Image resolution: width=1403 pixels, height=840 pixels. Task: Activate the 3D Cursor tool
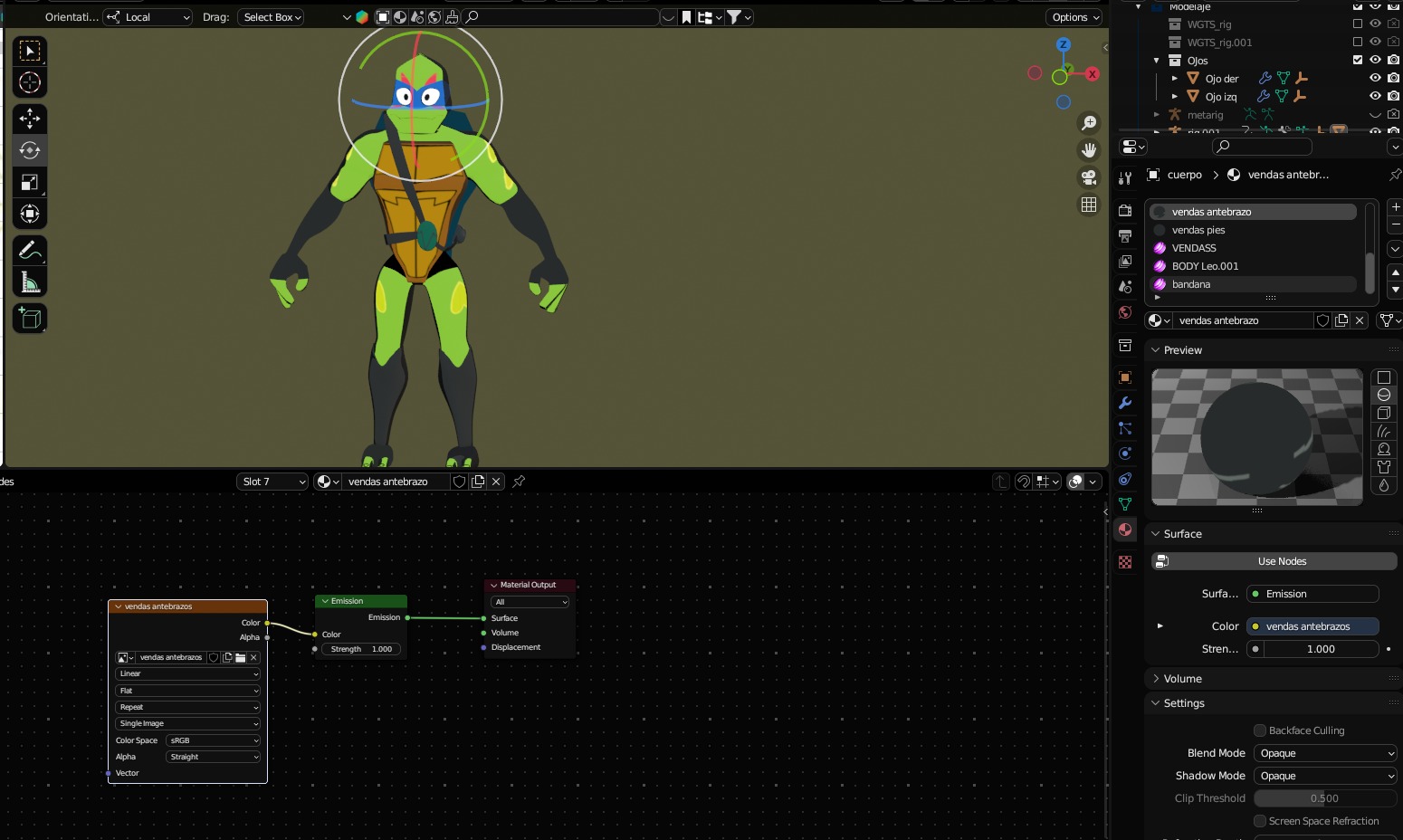click(x=30, y=82)
